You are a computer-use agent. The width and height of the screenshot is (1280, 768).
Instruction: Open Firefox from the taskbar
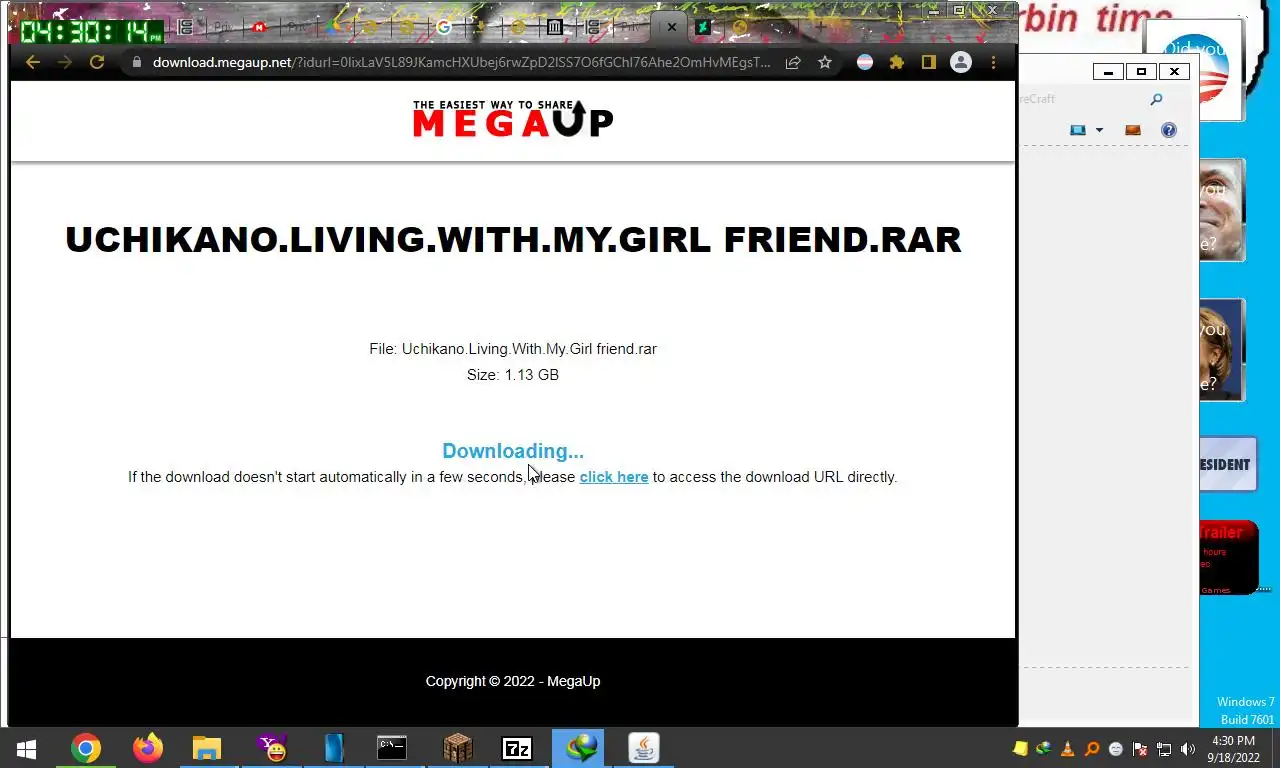(148, 748)
